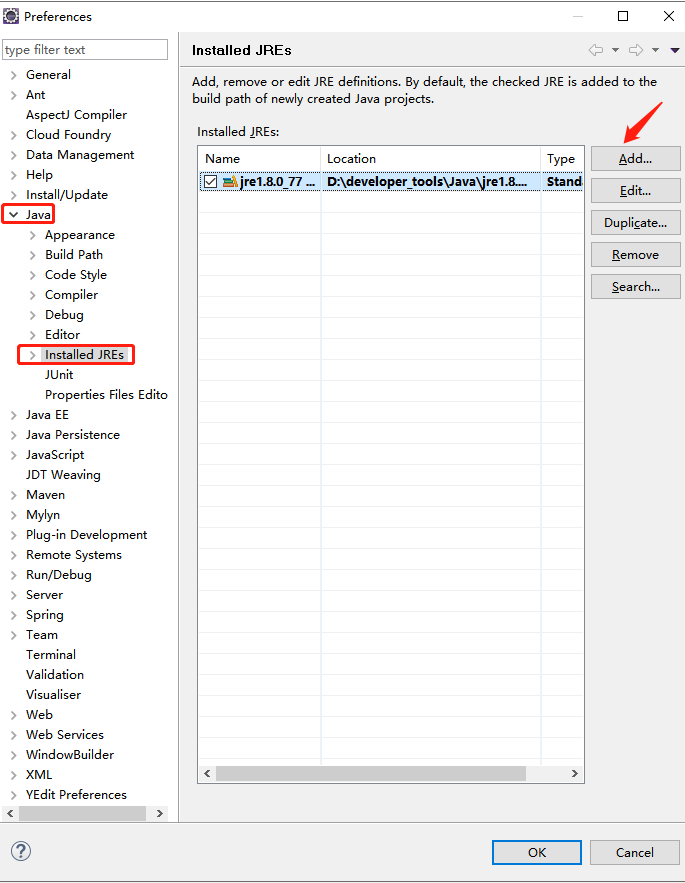Select Java Persistence in the tree

73,435
